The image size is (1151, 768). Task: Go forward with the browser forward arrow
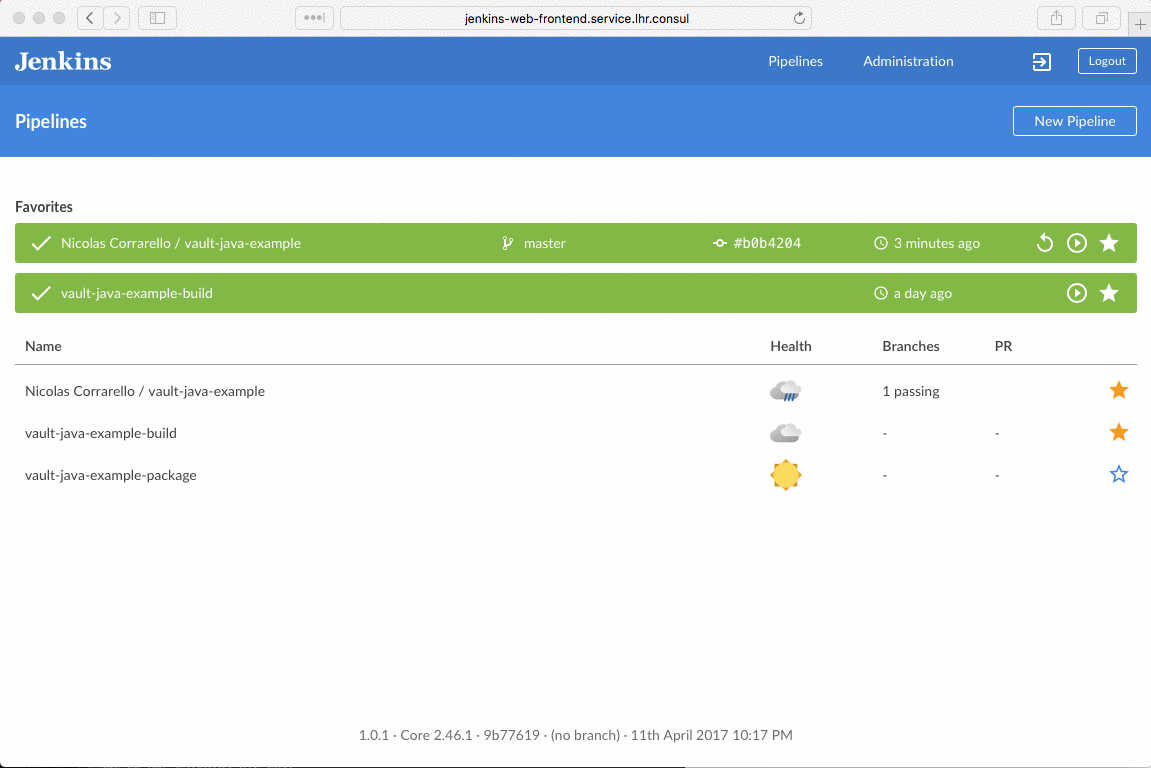(117, 18)
